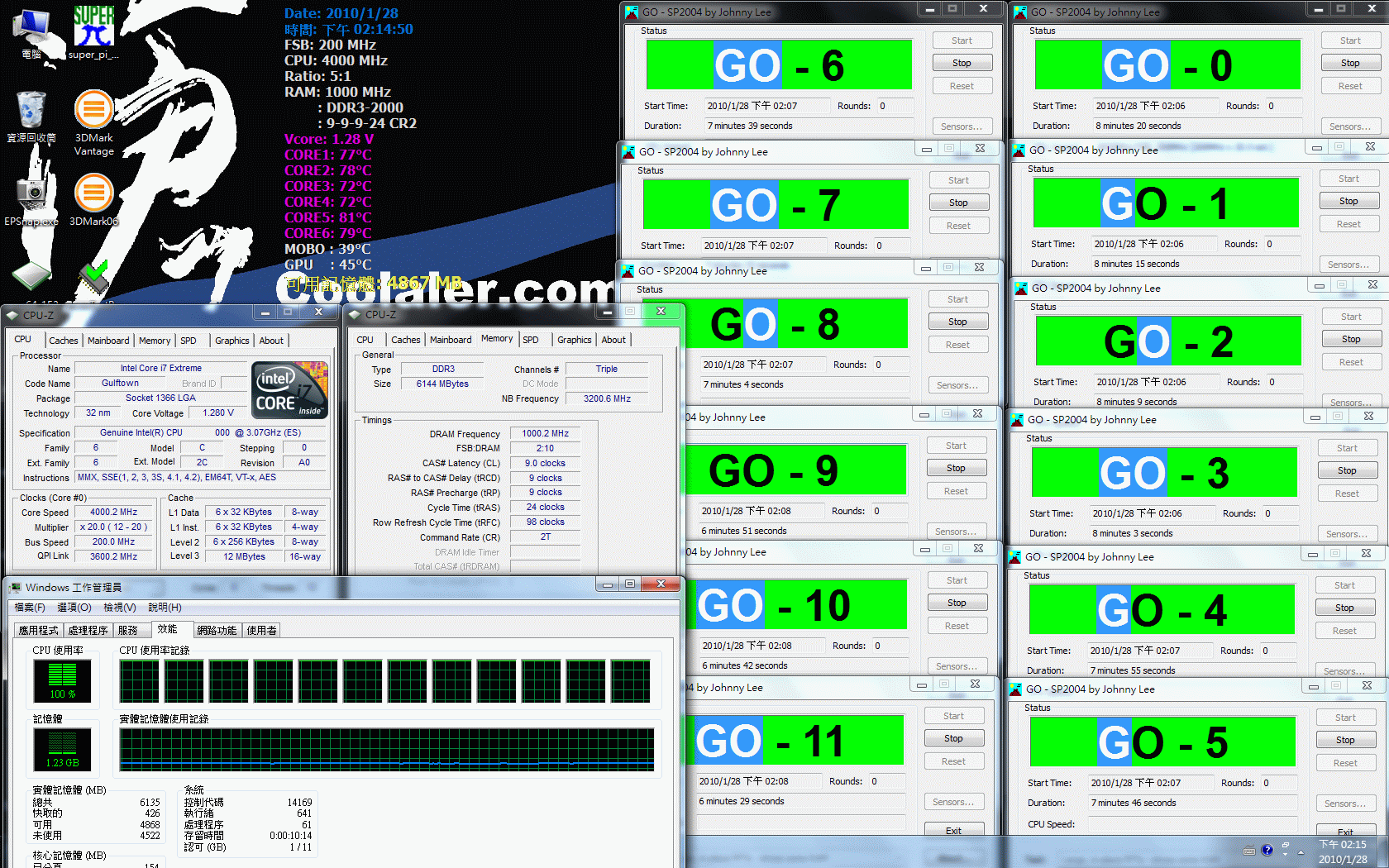Switch to 處理程序 tab in Task Manager
This screenshot has width=1389, height=868.
click(88, 631)
